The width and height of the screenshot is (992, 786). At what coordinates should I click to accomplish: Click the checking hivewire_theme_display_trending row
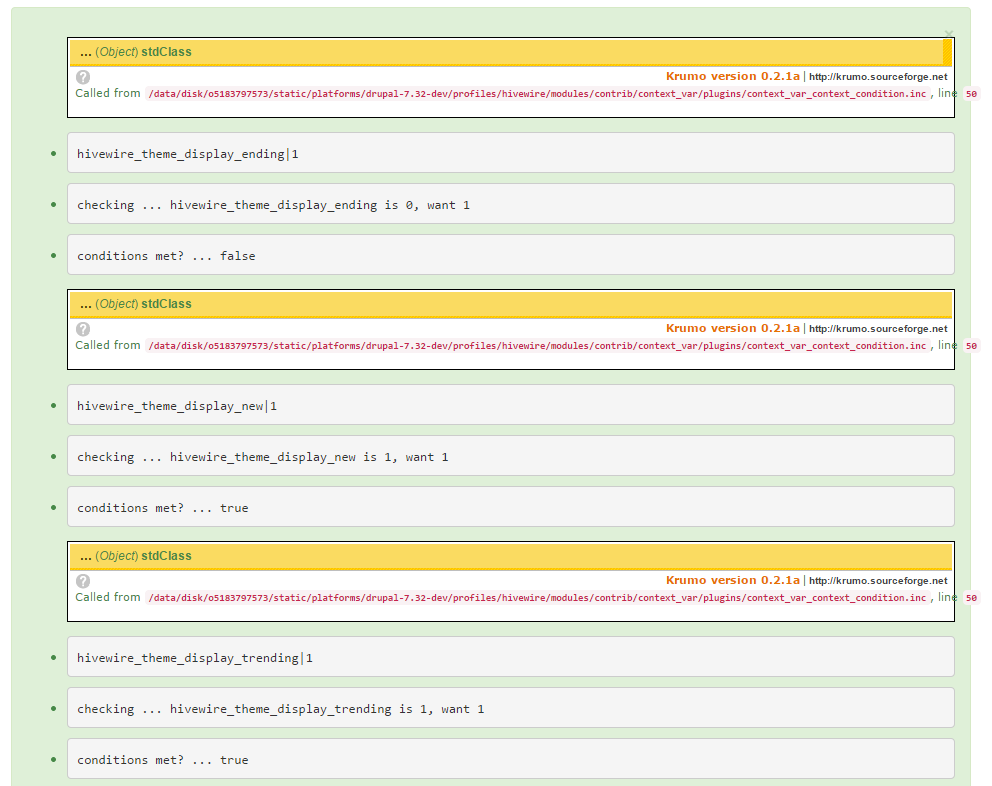coord(280,708)
